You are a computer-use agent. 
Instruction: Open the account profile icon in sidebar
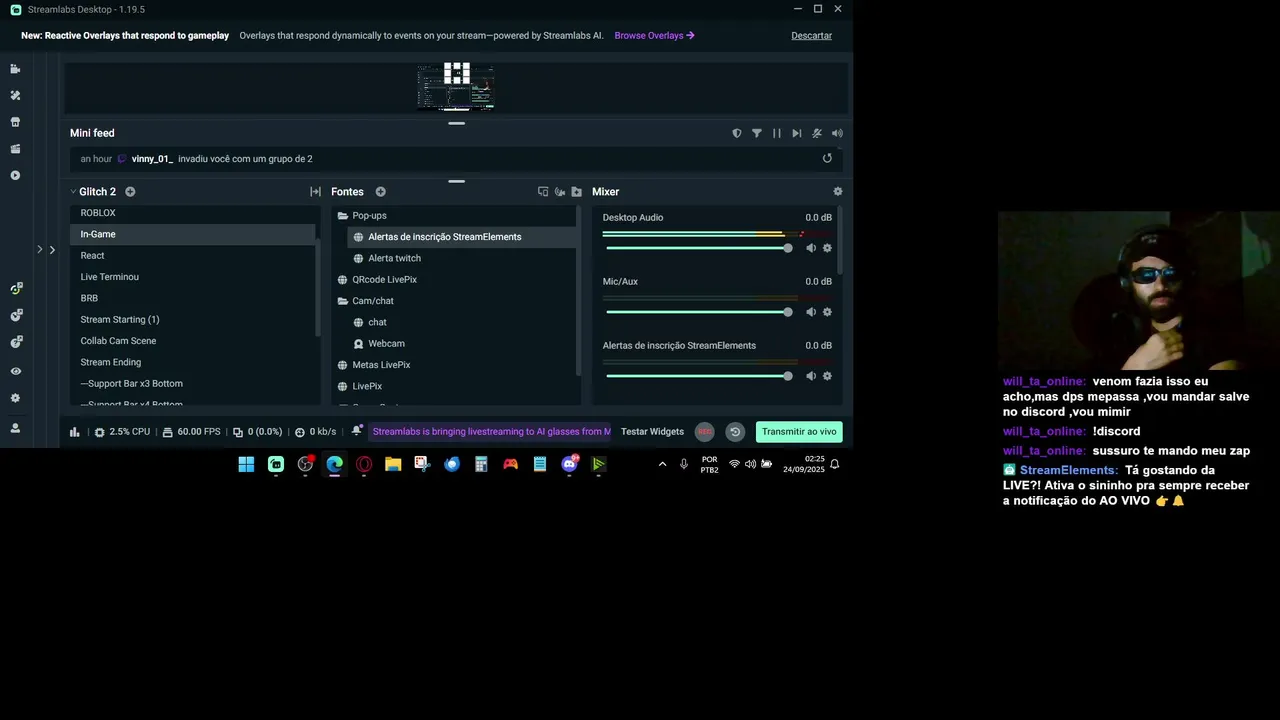[15, 428]
